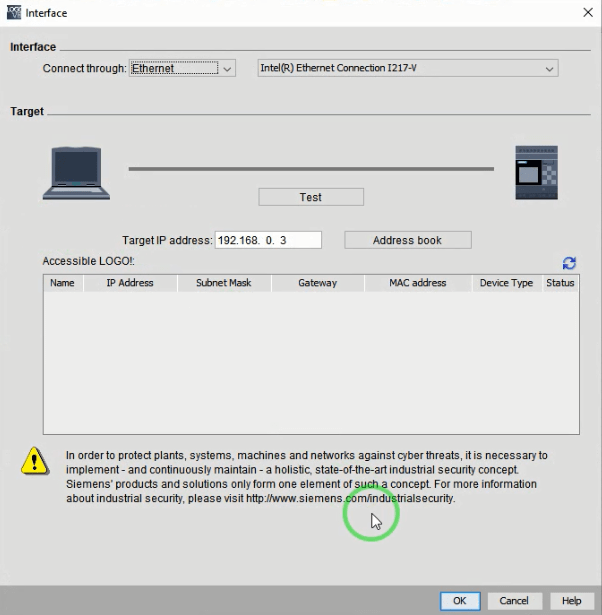This screenshot has width=602, height=615.
Task: Click into the Target IP address field
Action: click(x=267, y=240)
